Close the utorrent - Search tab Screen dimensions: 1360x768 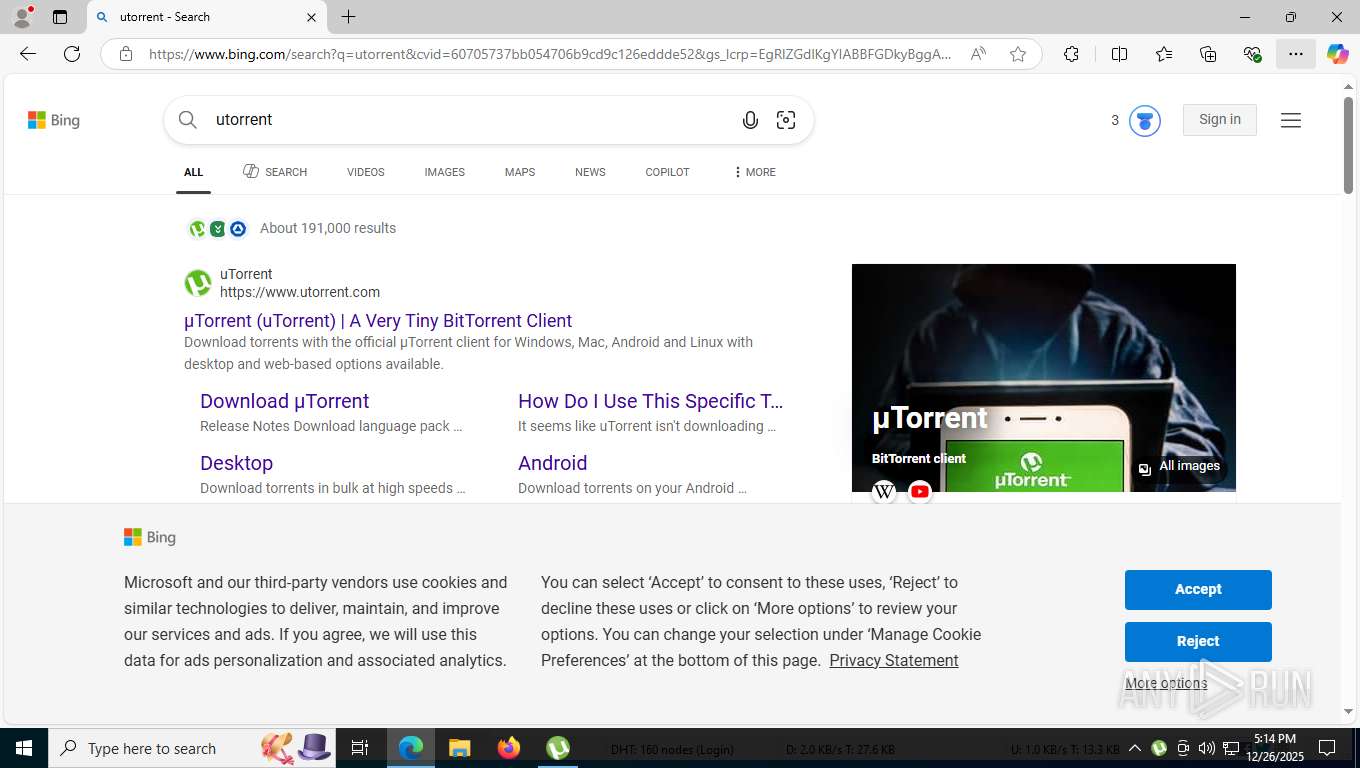tap(311, 17)
